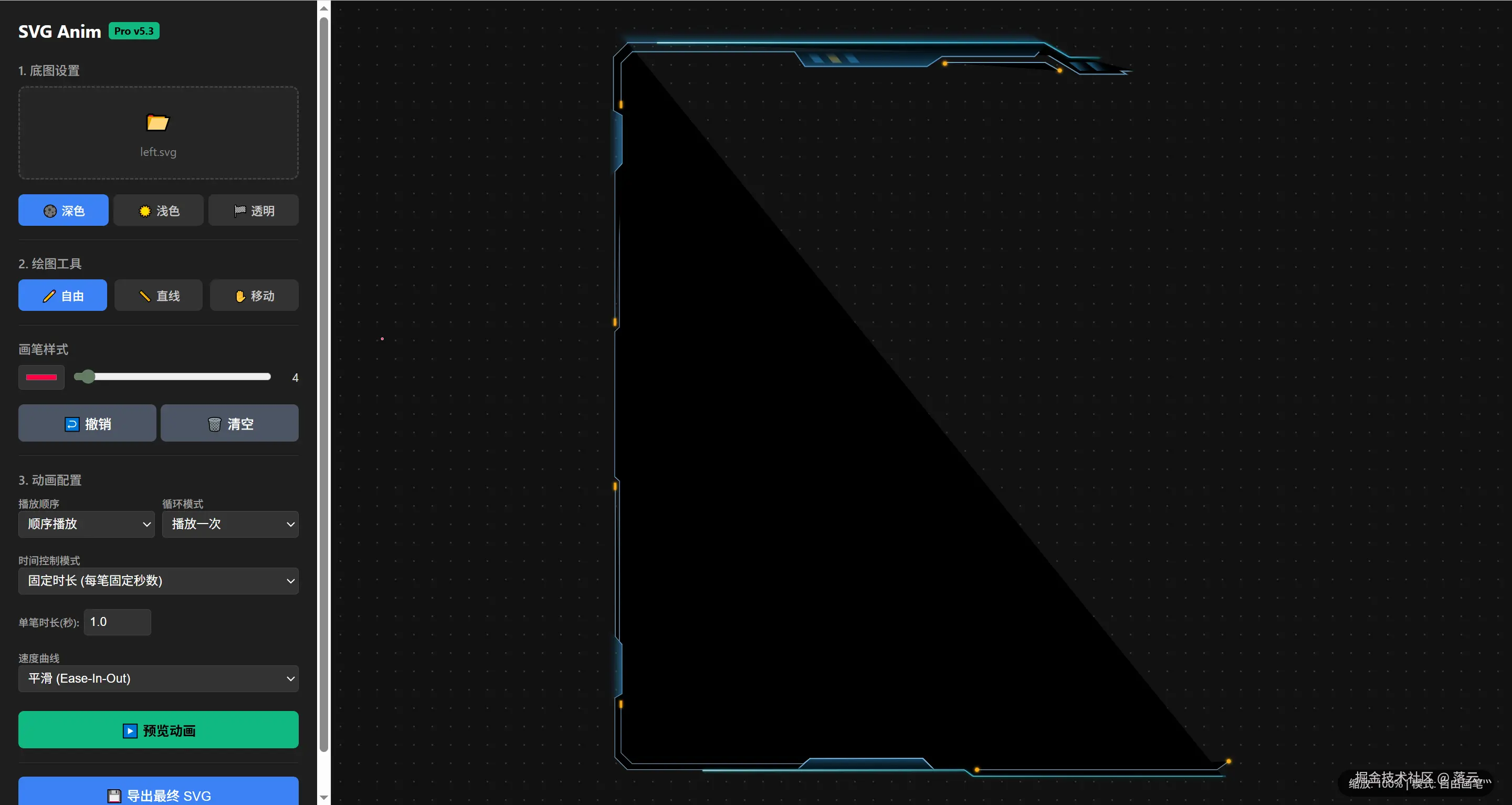Select the 自由 freehand pencil tool
The height and width of the screenshot is (805, 1512).
63,295
